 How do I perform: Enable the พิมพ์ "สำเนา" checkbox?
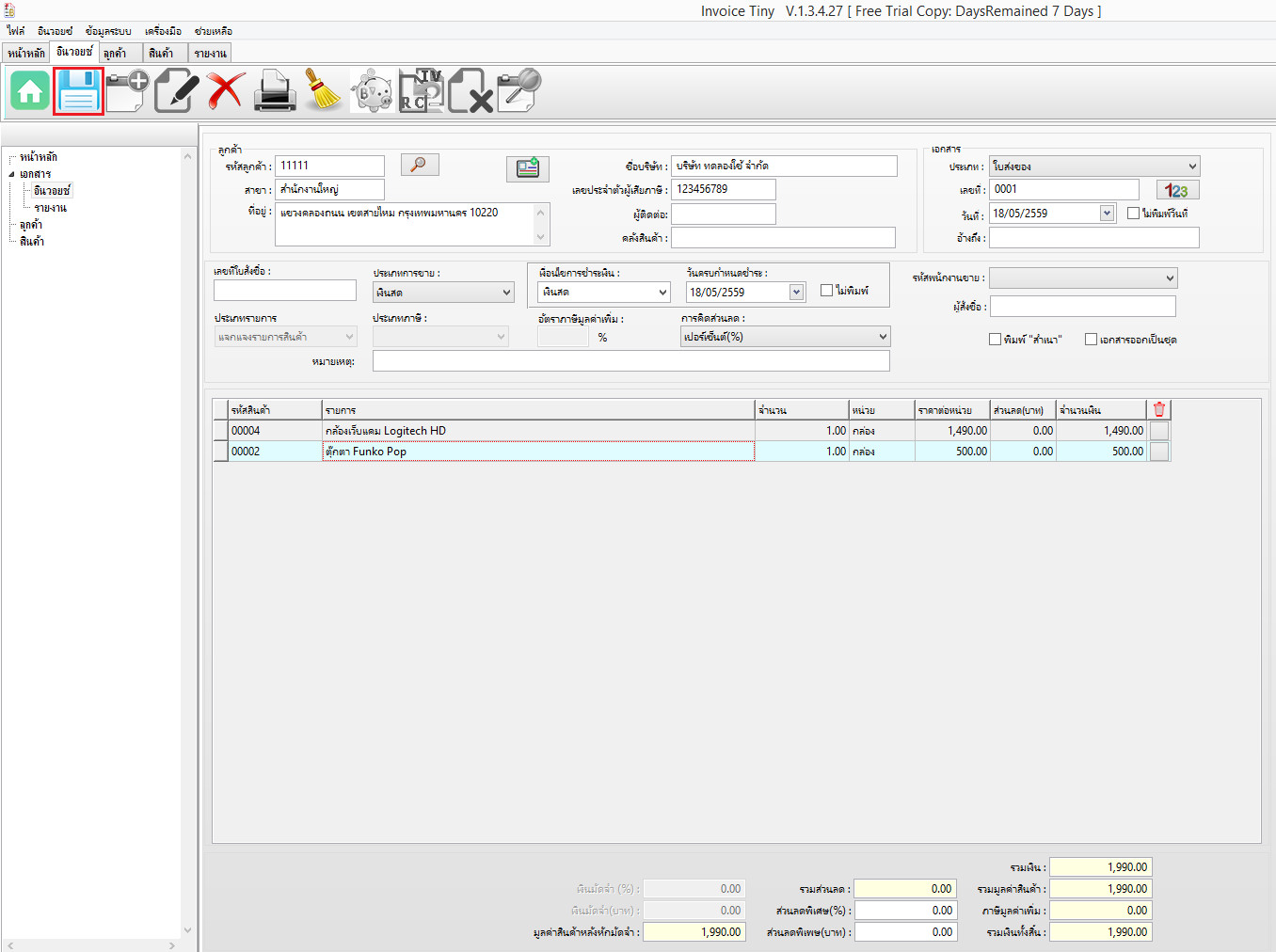click(995, 340)
